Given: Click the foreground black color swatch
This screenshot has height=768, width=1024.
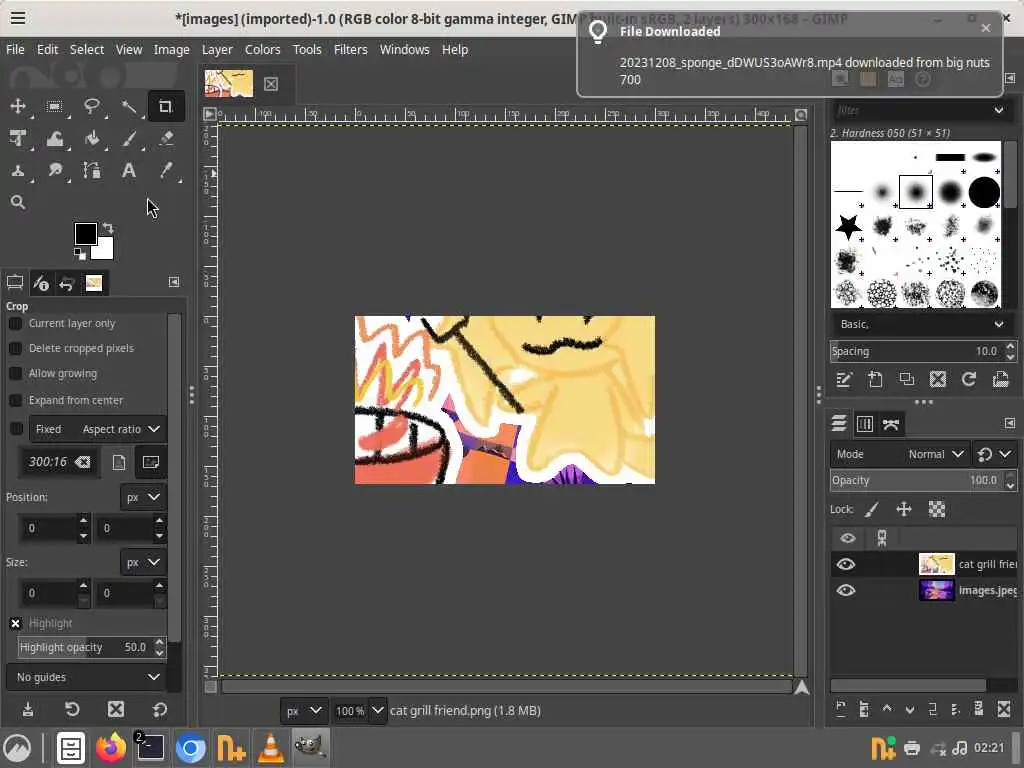Looking at the screenshot, I should click(x=86, y=234).
